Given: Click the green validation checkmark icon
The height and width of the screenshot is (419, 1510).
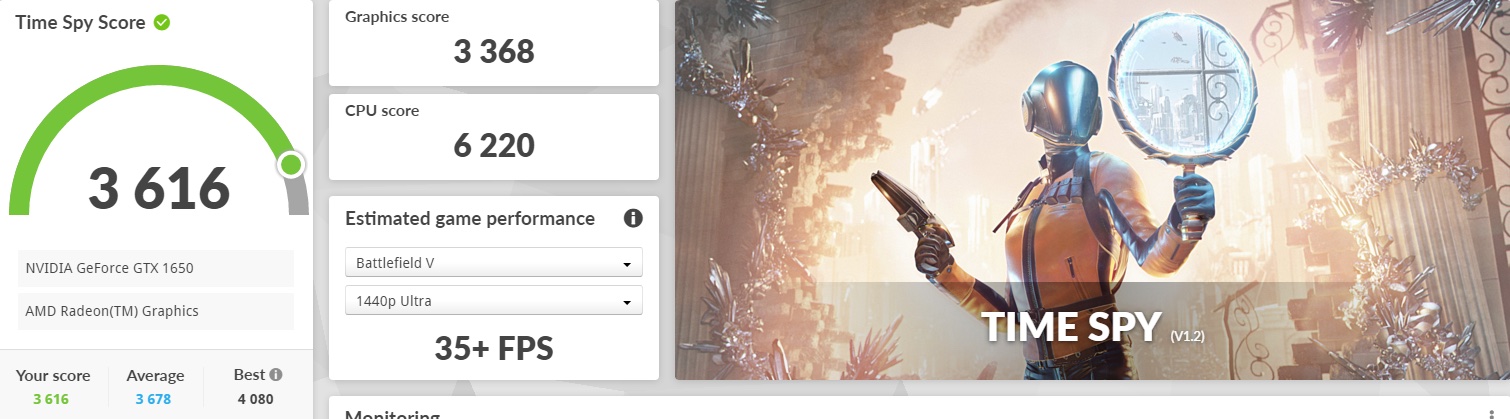Looking at the screenshot, I should [x=162, y=22].
